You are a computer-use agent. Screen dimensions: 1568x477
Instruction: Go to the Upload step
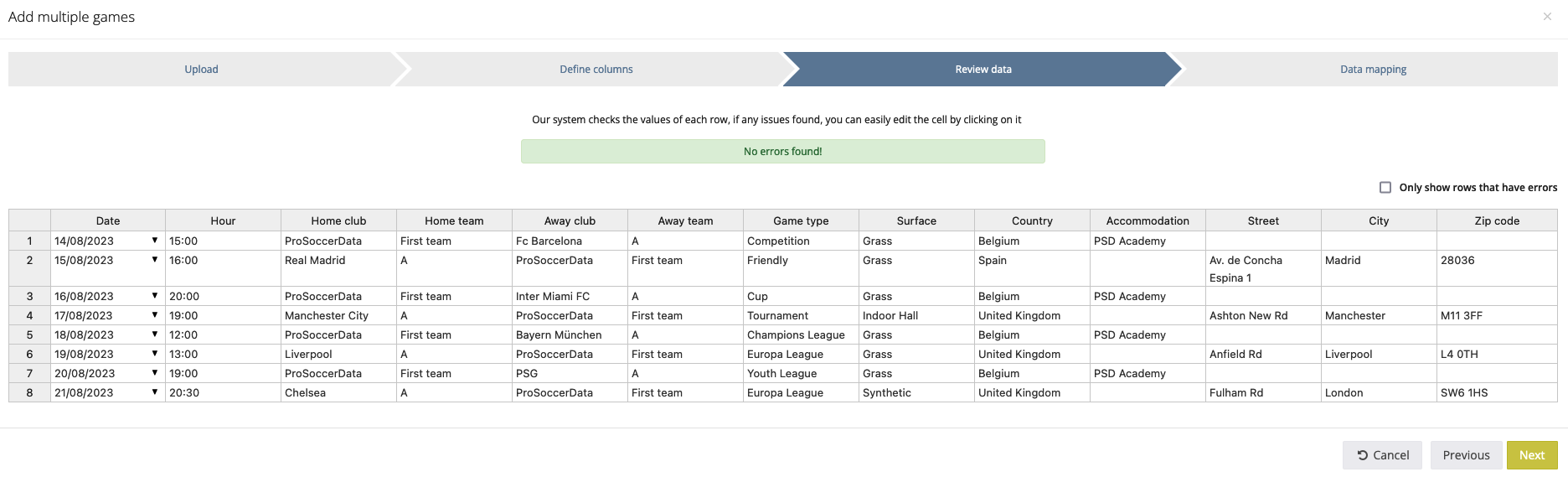point(201,70)
